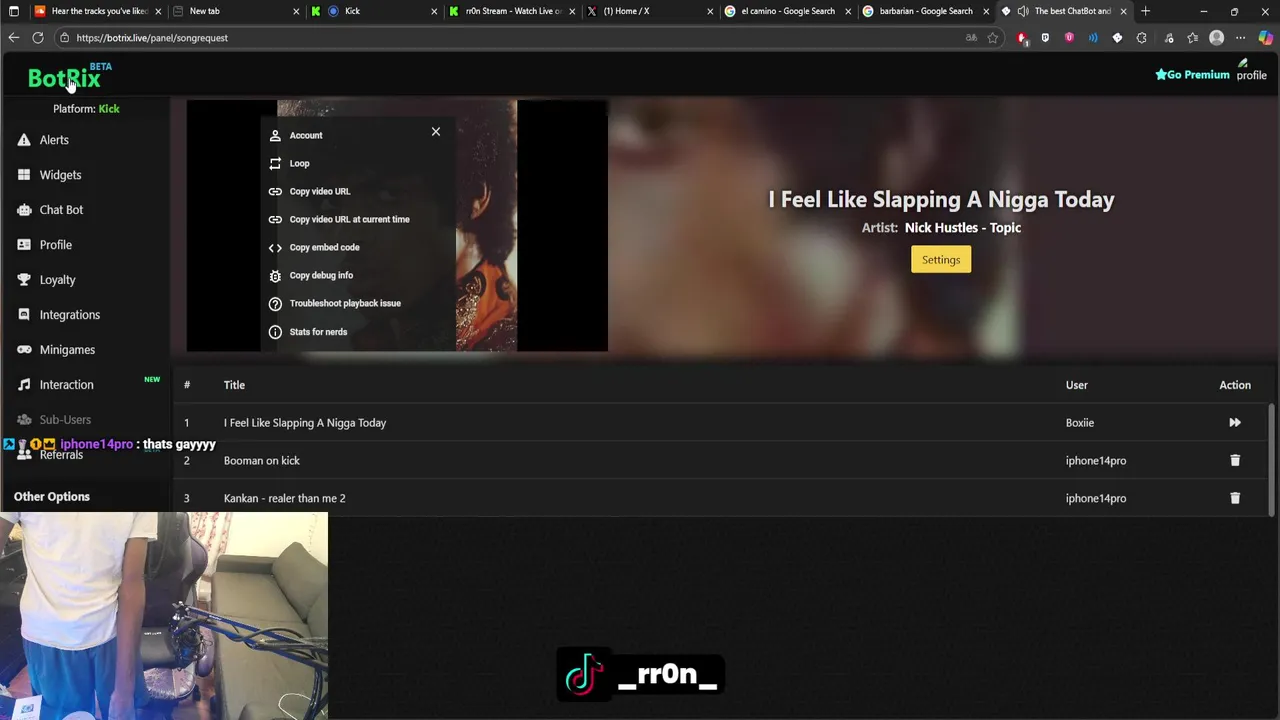Delete the Booman on kick request
The height and width of the screenshot is (720, 1280).
[x=1235, y=461]
